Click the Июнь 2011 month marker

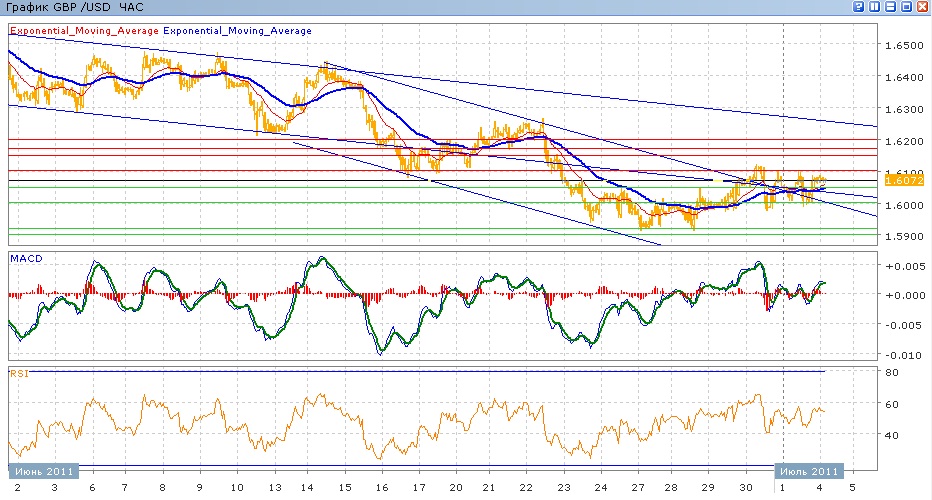43,471
